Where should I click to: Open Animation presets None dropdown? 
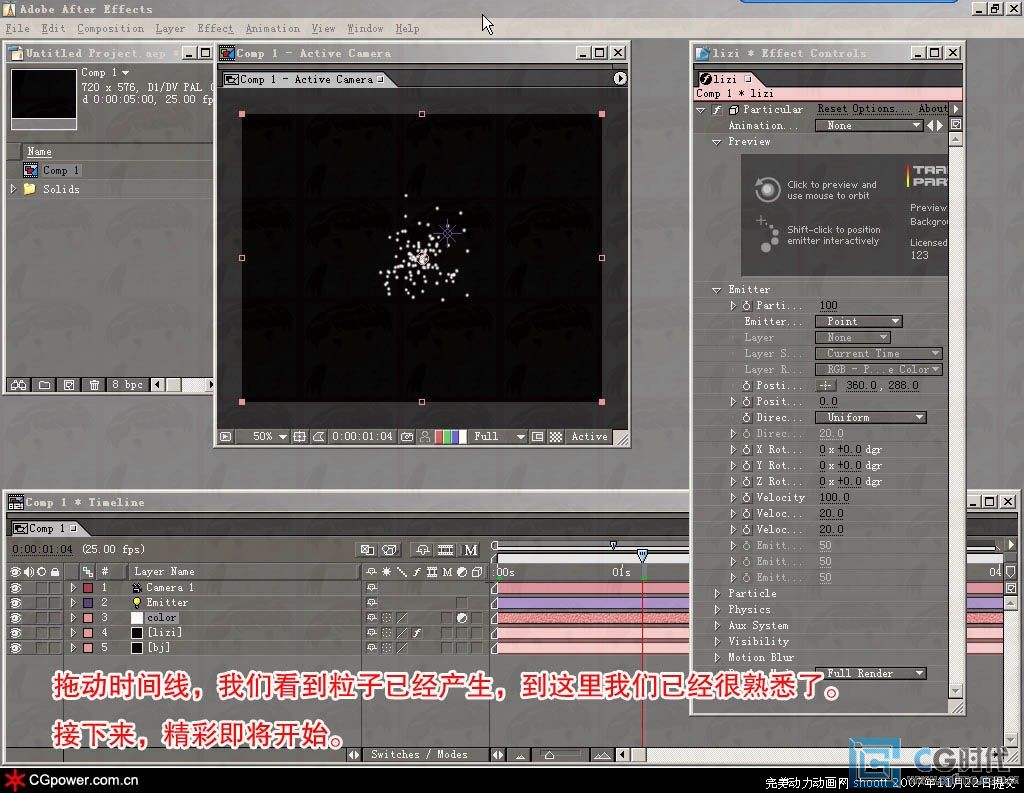click(x=869, y=125)
